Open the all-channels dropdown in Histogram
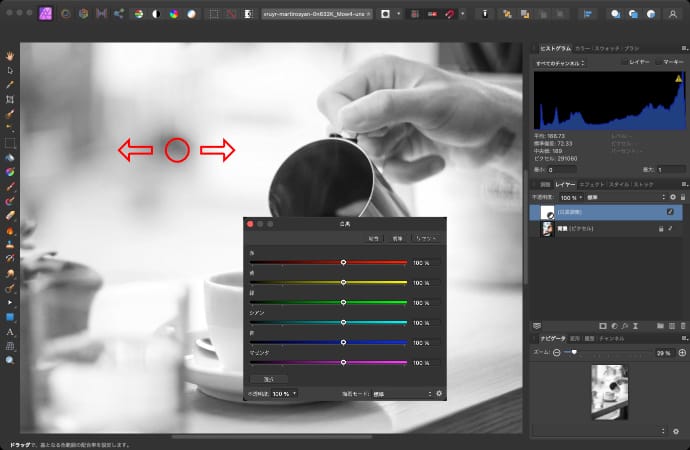Viewport: 690px width, 450px height. [560, 62]
